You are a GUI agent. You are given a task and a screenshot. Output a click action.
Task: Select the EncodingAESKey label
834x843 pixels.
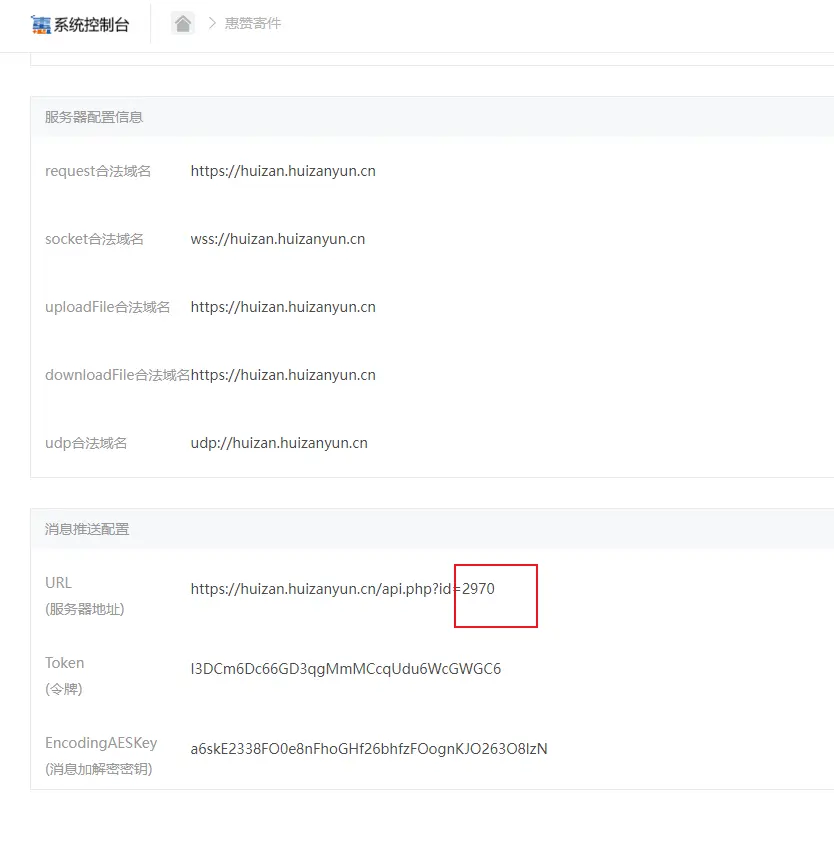pos(101,743)
